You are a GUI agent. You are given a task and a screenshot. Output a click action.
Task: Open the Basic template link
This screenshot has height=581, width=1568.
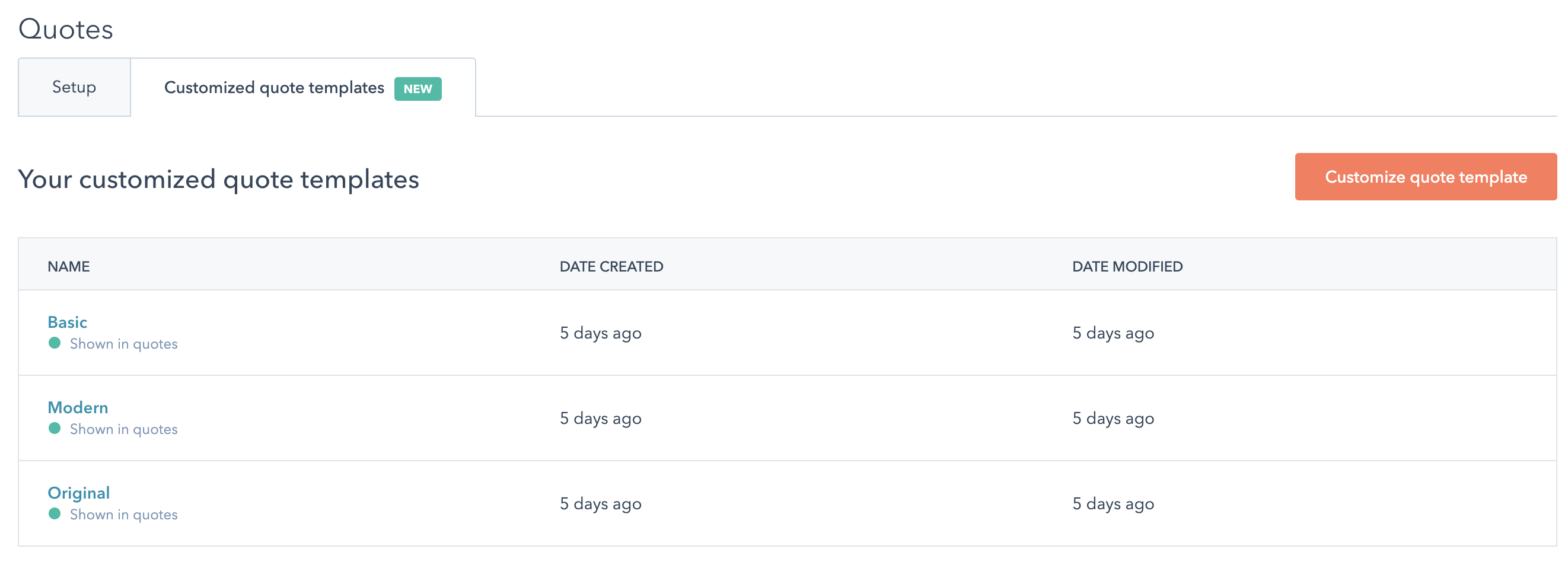(x=68, y=322)
